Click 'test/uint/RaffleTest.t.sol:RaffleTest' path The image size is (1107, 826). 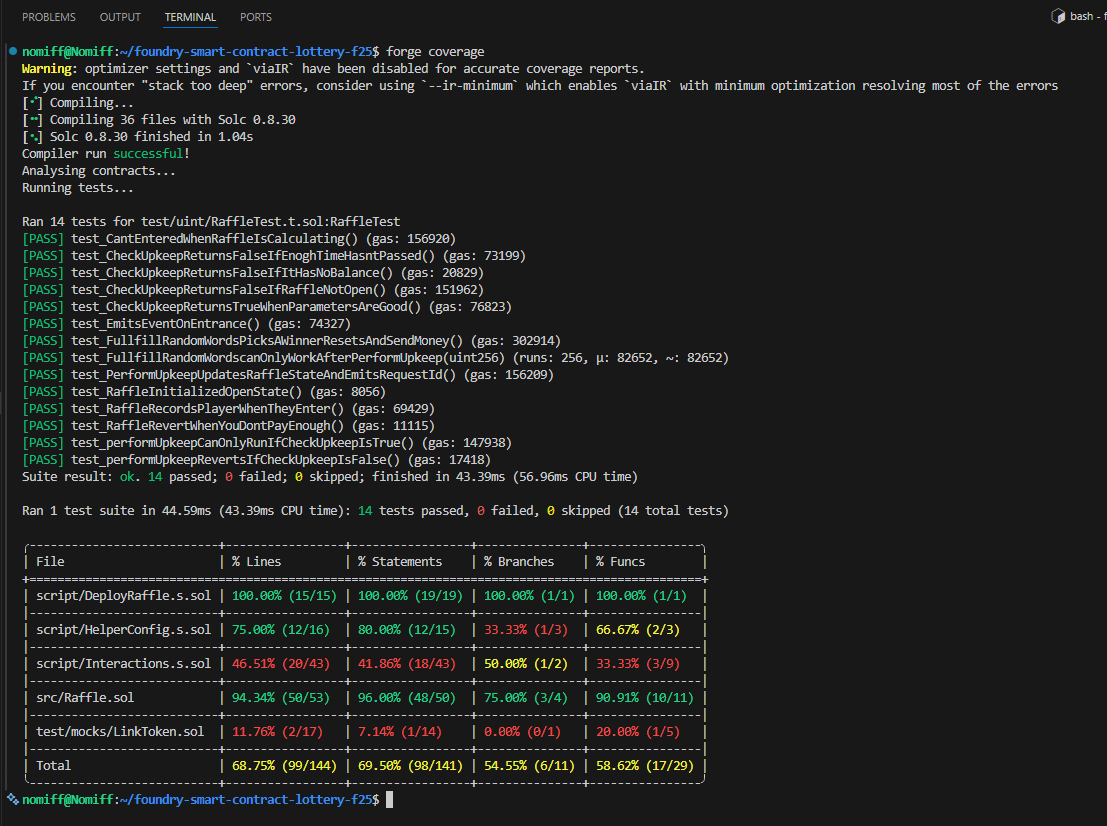coord(270,221)
